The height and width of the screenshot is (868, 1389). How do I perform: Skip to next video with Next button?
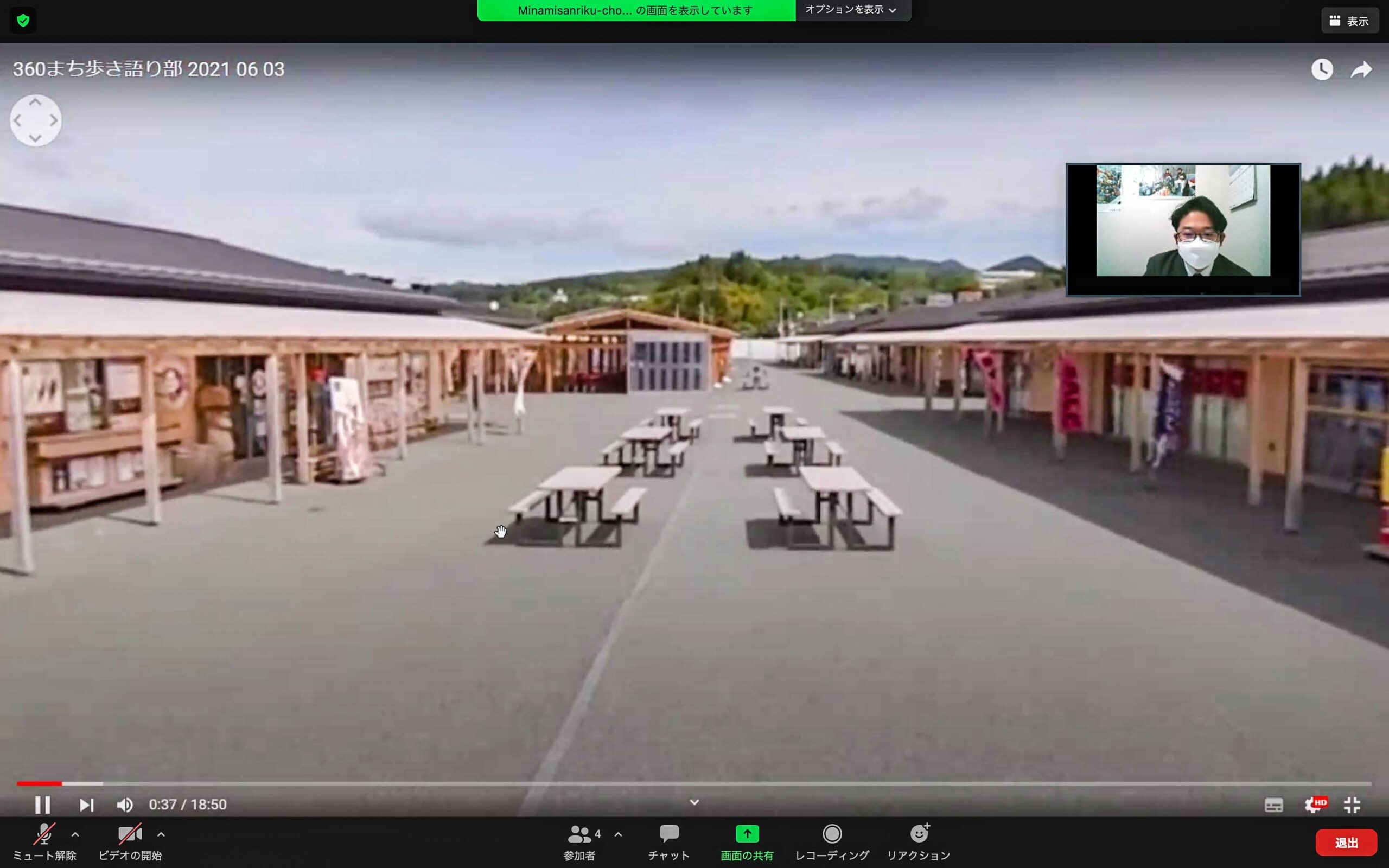pos(86,805)
